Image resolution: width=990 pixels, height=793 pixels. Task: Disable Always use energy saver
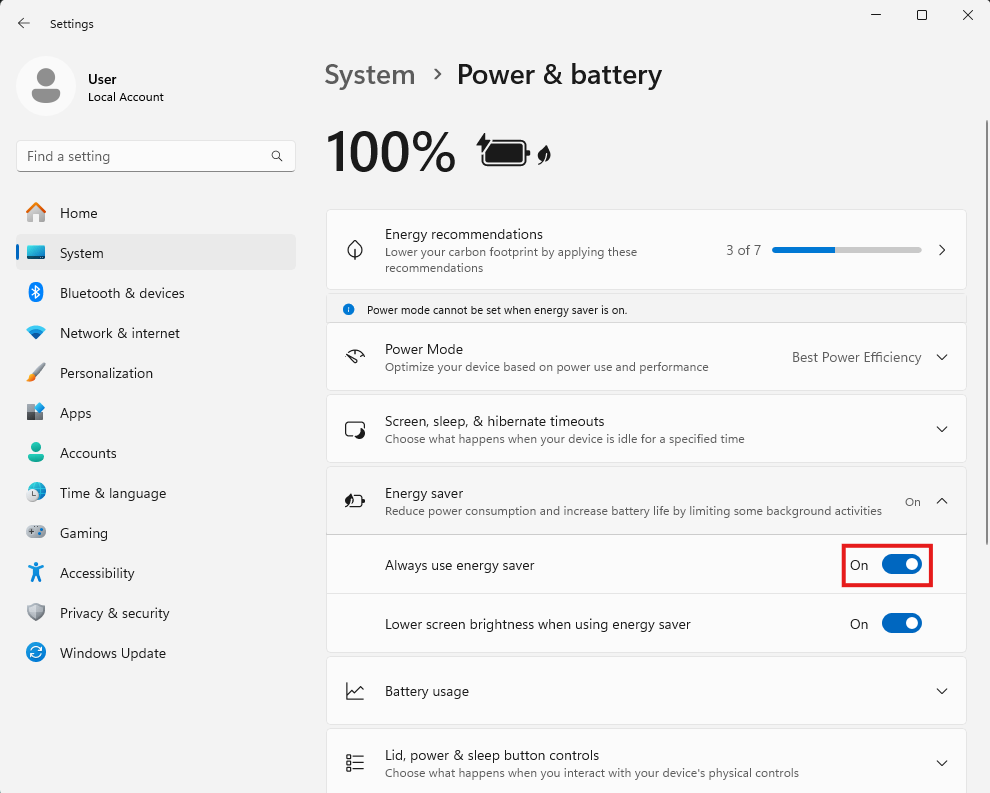(x=901, y=565)
